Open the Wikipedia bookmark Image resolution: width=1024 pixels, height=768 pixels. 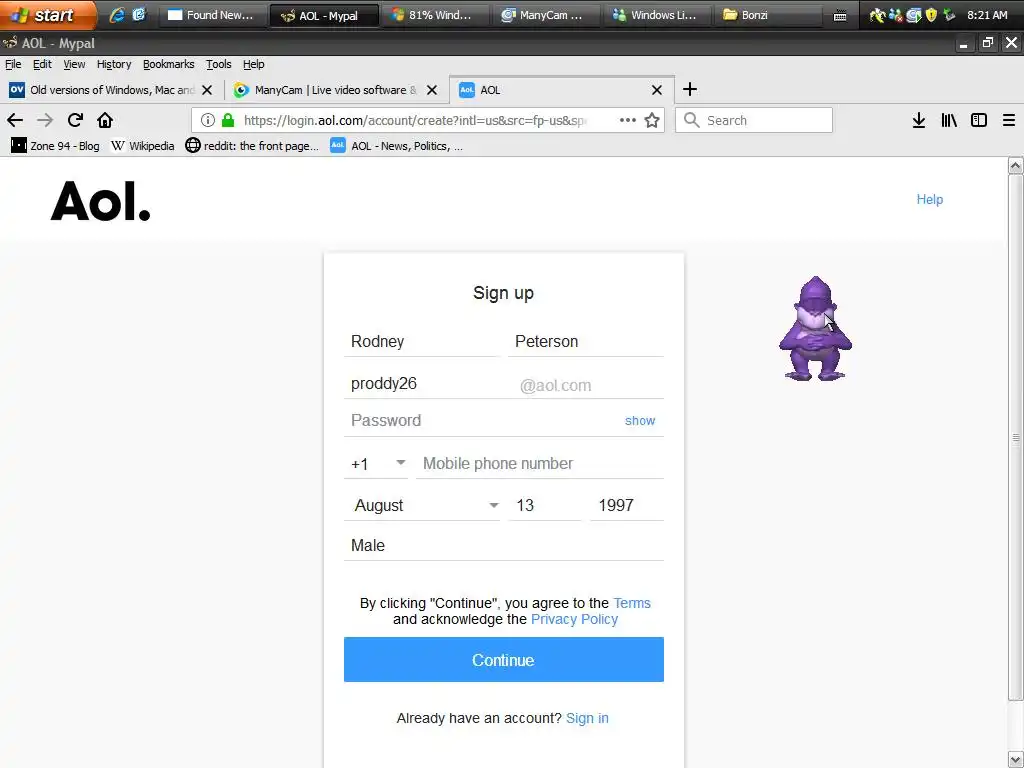pos(143,146)
